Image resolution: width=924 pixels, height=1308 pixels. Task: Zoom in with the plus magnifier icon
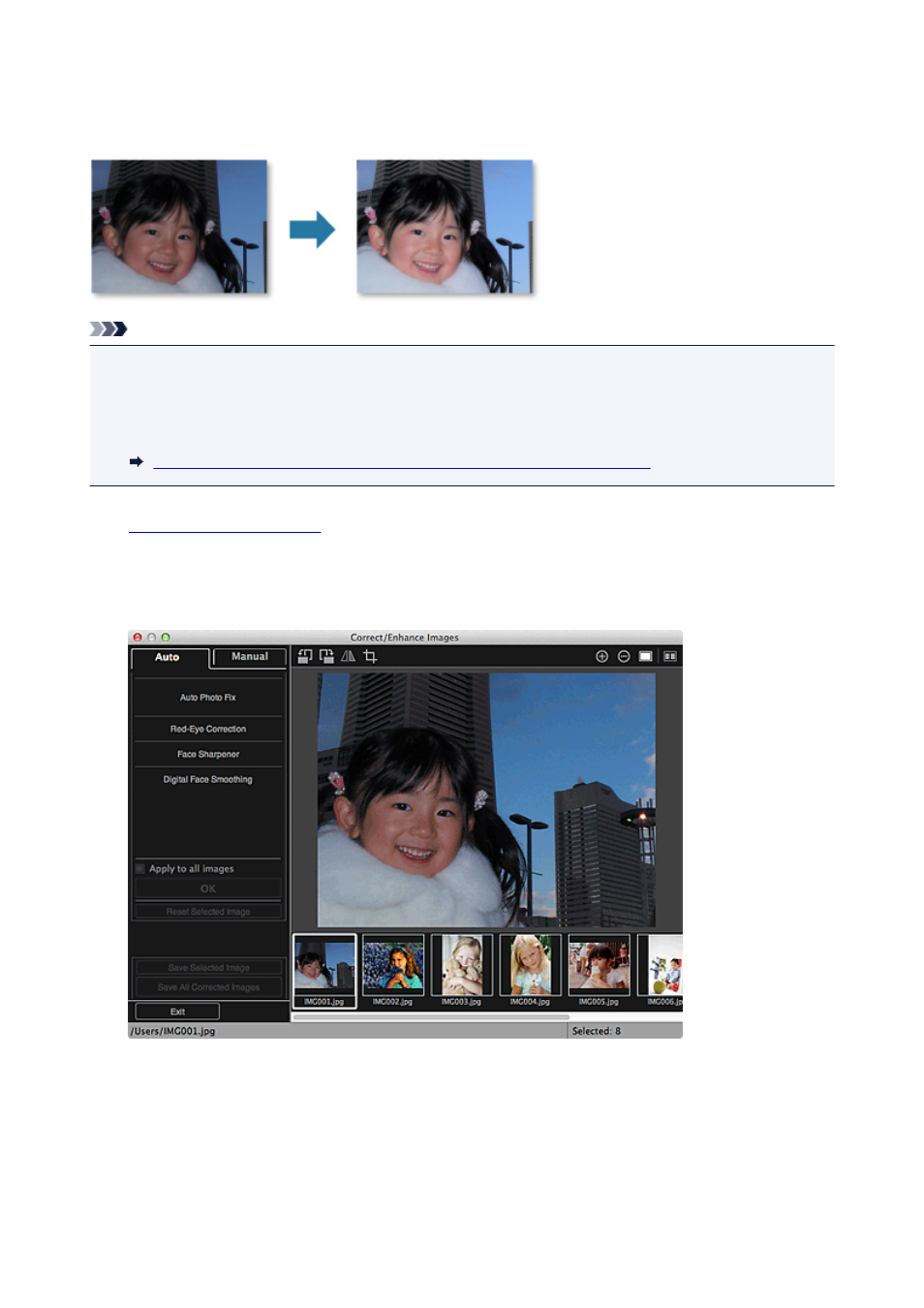(601, 656)
